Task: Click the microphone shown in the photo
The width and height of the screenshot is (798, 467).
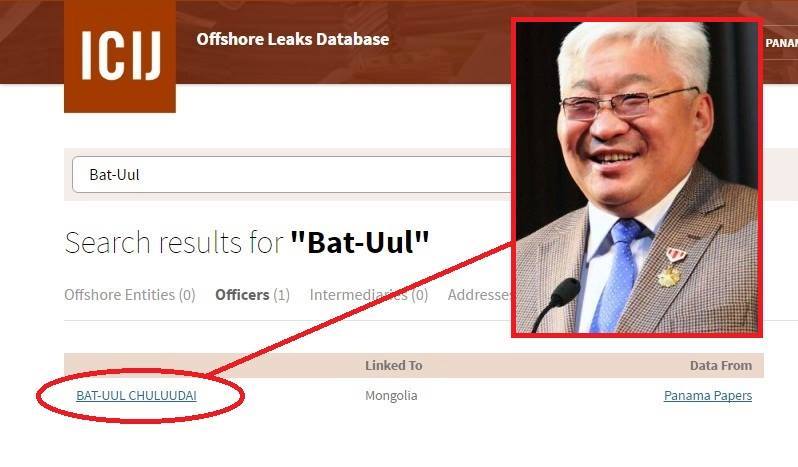Action: (x=557, y=301)
